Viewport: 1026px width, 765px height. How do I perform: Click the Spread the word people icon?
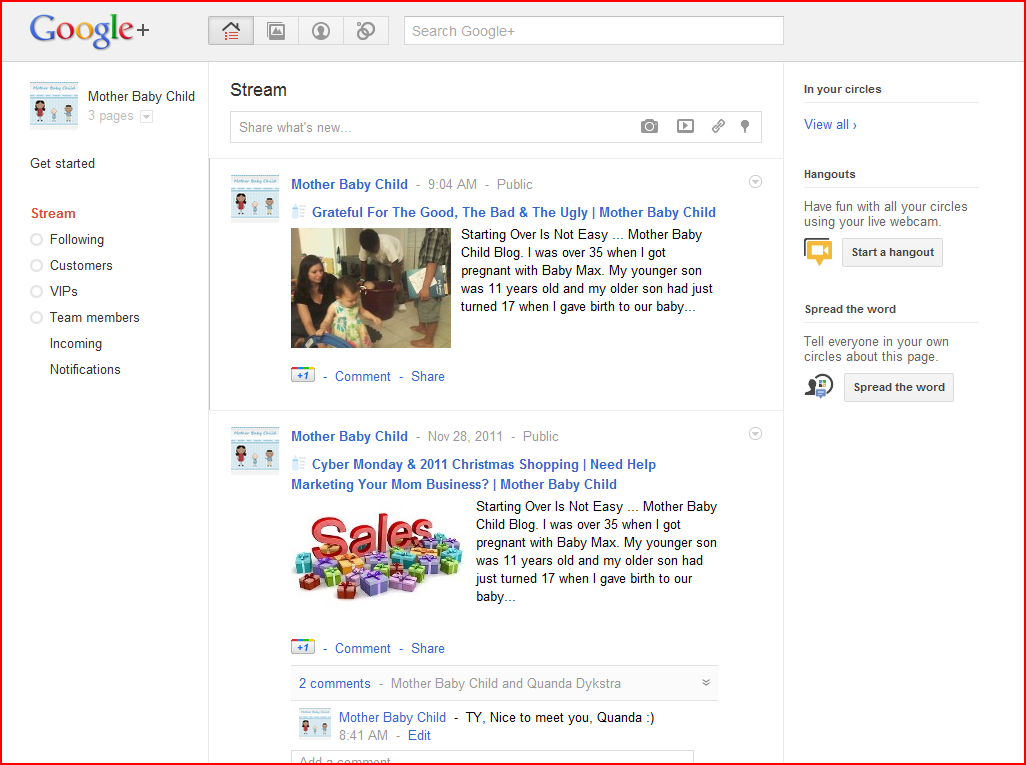pyautogui.click(x=819, y=387)
